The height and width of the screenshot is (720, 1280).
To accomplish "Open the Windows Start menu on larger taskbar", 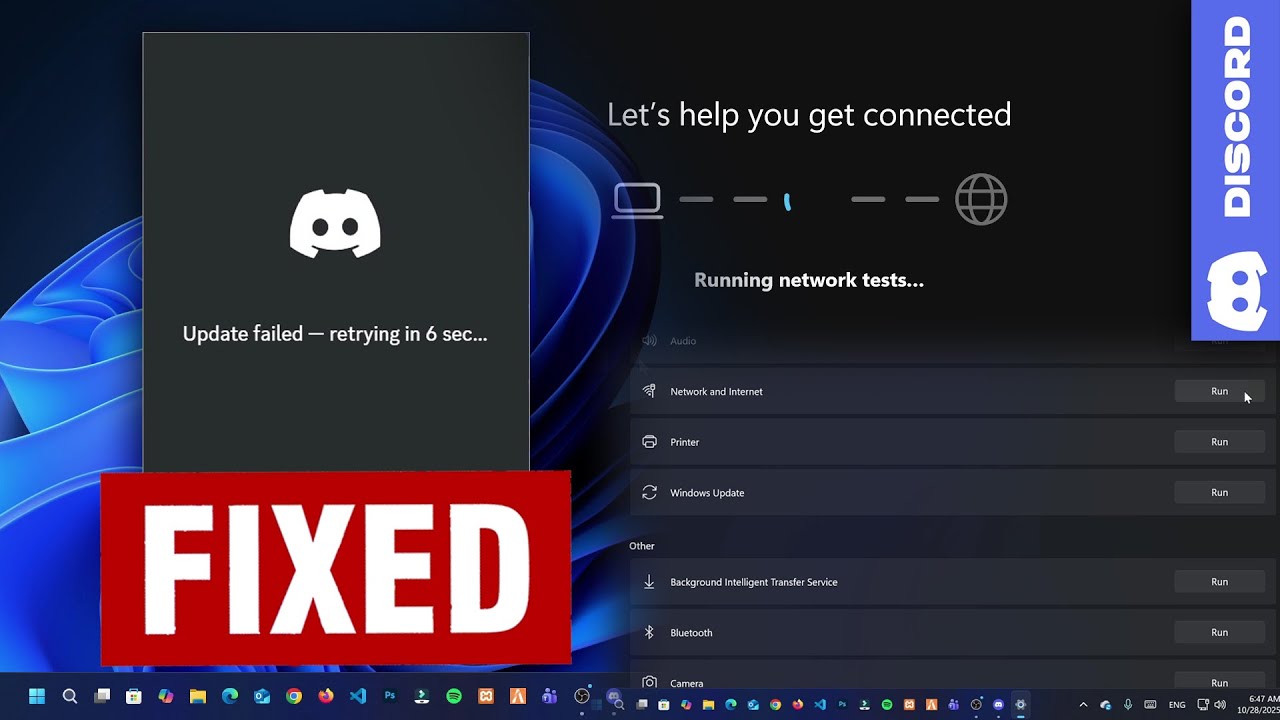I will tap(37, 696).
